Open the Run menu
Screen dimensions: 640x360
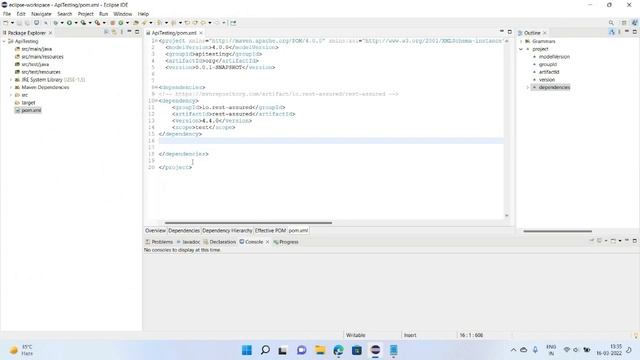click(104, 14)
